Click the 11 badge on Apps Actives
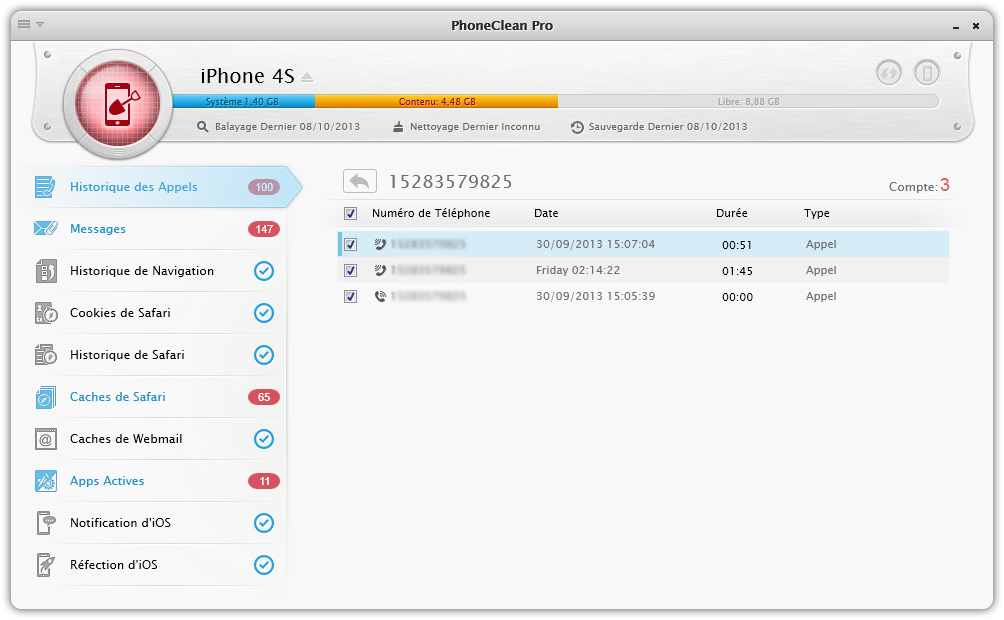Screen dimensions: 1004x620 coord(264,481)
